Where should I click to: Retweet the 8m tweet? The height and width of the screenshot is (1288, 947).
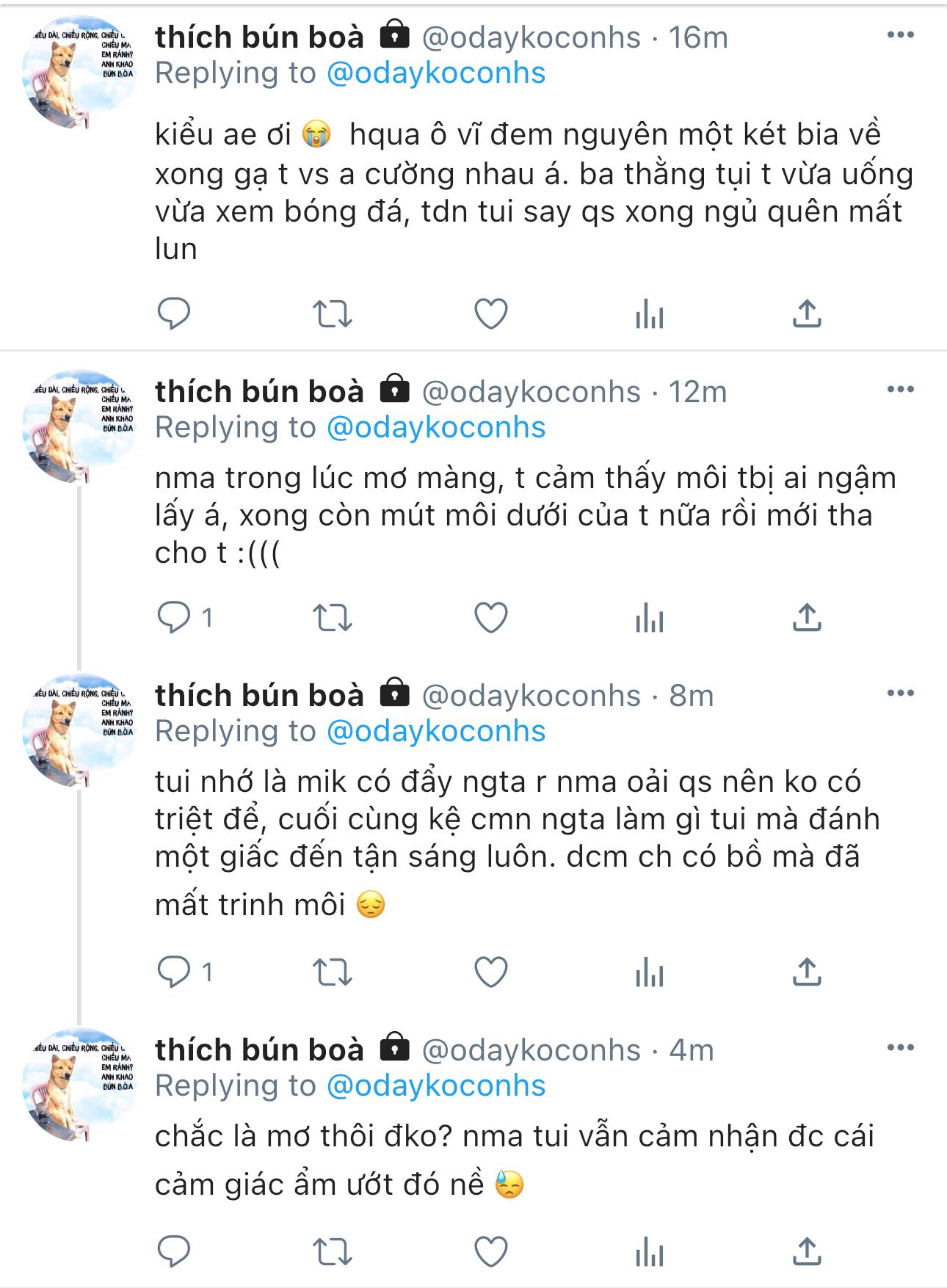pos(333,972)
